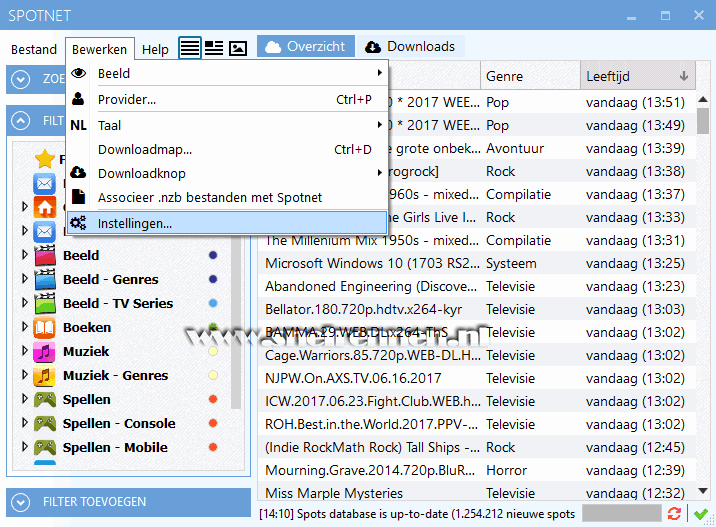Open the Overzicht tab
This screenshot has height=527, width=716.
305,47
